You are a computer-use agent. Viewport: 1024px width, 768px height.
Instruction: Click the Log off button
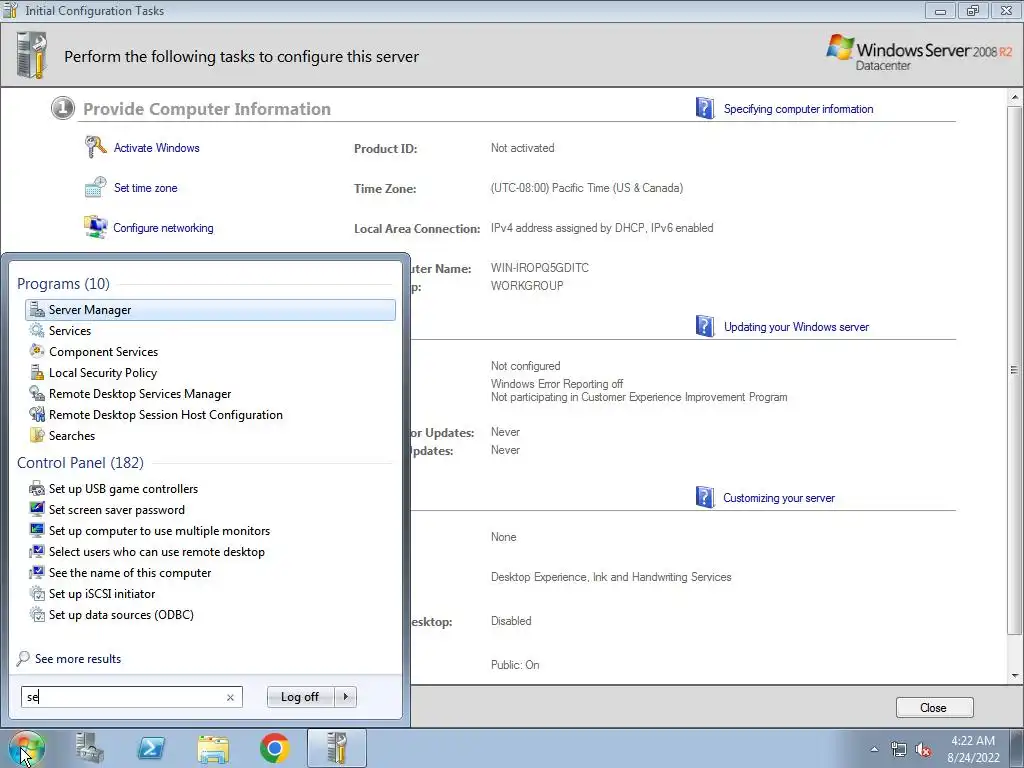coord(300,697)
